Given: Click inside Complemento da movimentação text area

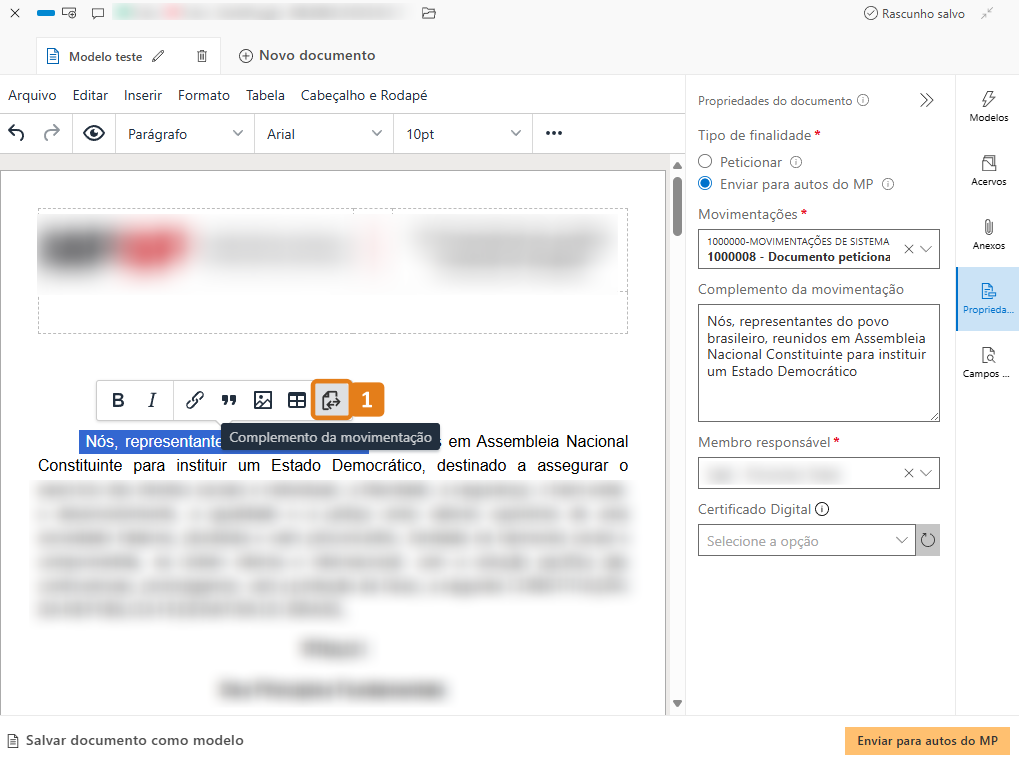Looking at the screenshot, I should (818, 380).
